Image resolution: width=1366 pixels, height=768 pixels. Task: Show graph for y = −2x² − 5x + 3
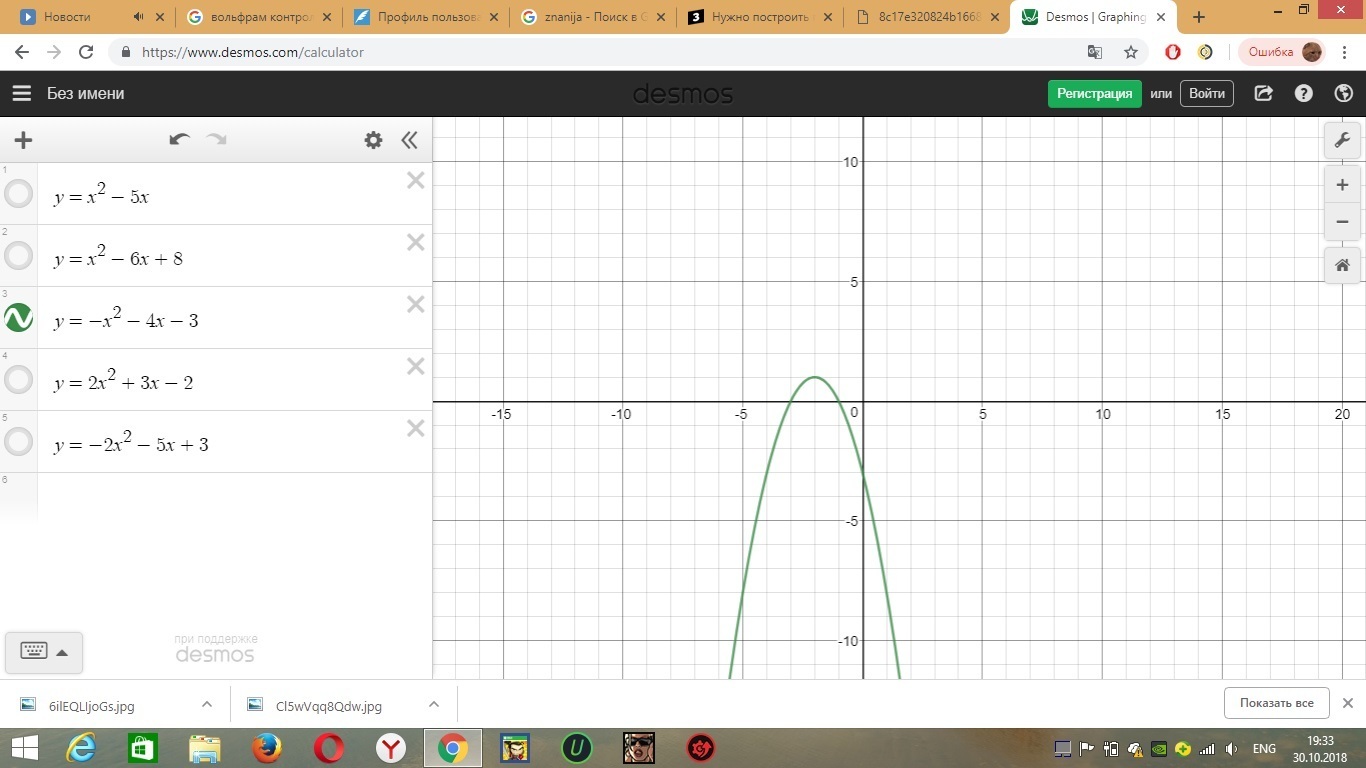pyautogui.click(x=19, y=442)
